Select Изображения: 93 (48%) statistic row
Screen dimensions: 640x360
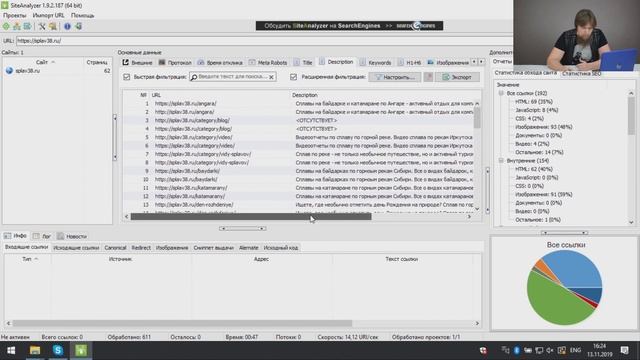click(x=543, y=127)
